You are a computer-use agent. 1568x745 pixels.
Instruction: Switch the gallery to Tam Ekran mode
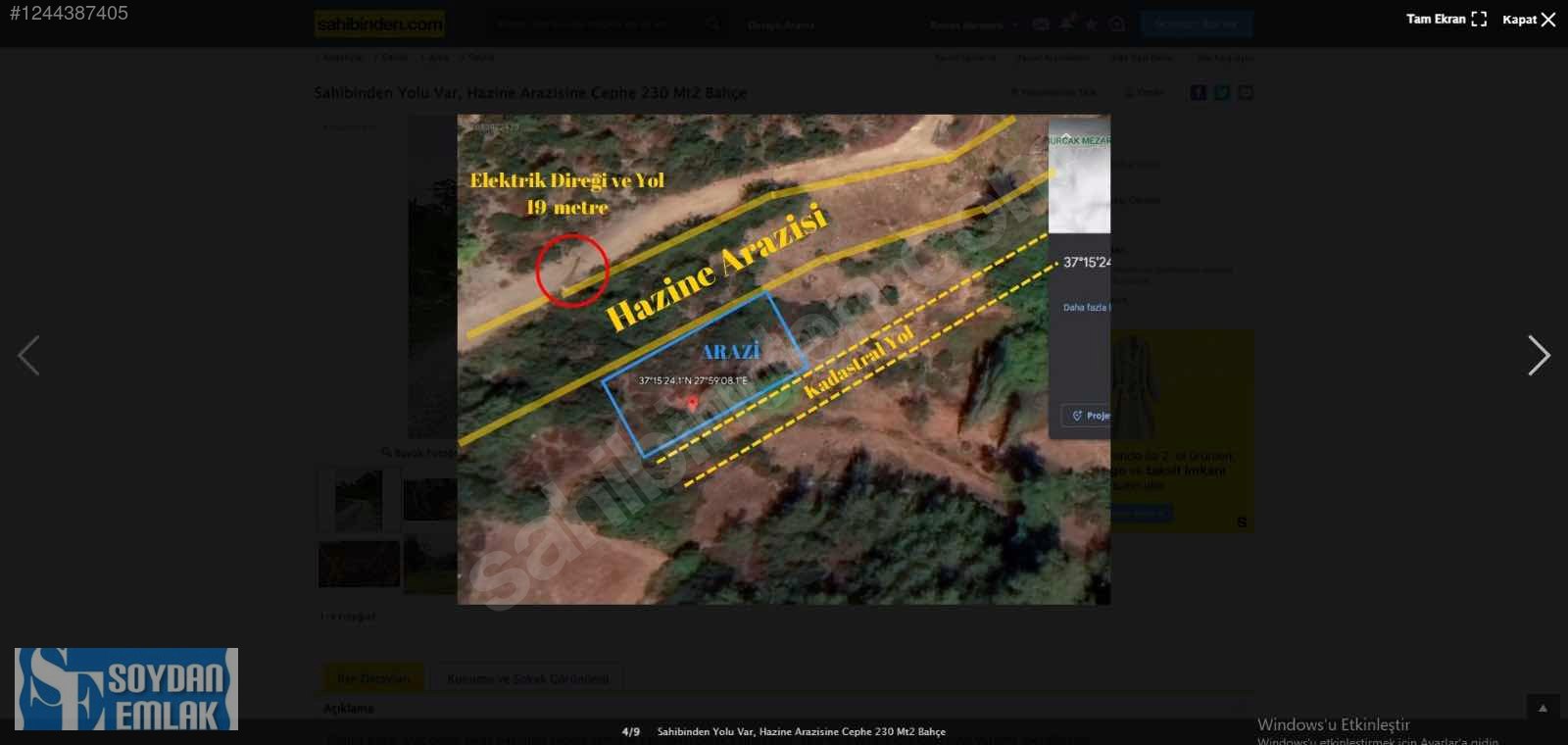(x=1446, y=20)
